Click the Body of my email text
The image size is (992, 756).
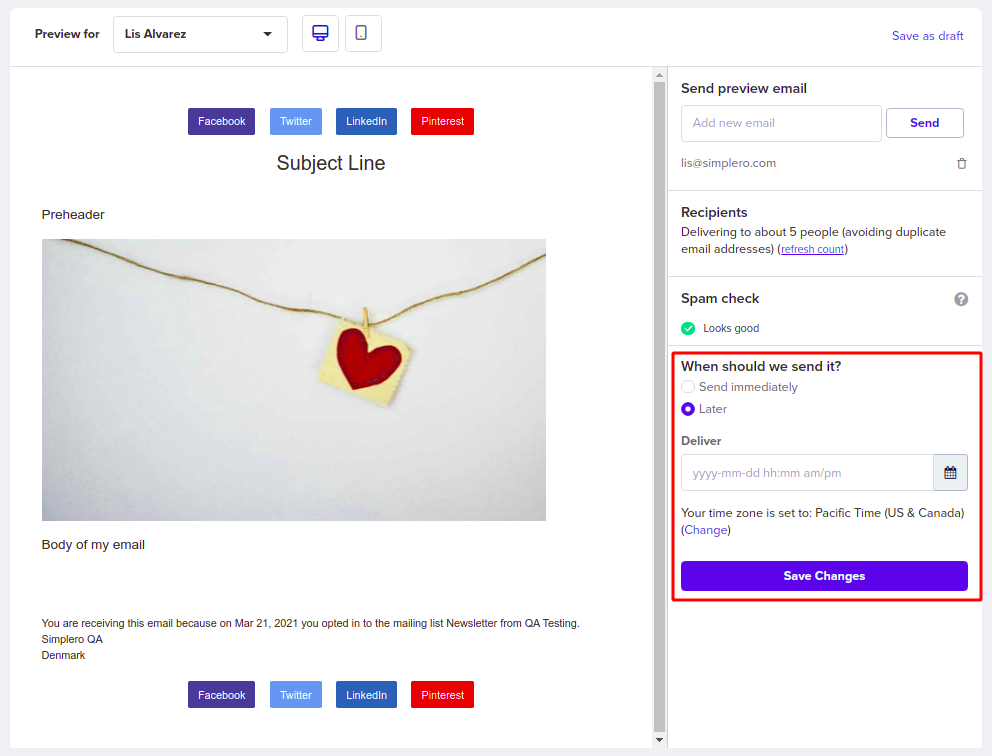[x=93, y=545]
